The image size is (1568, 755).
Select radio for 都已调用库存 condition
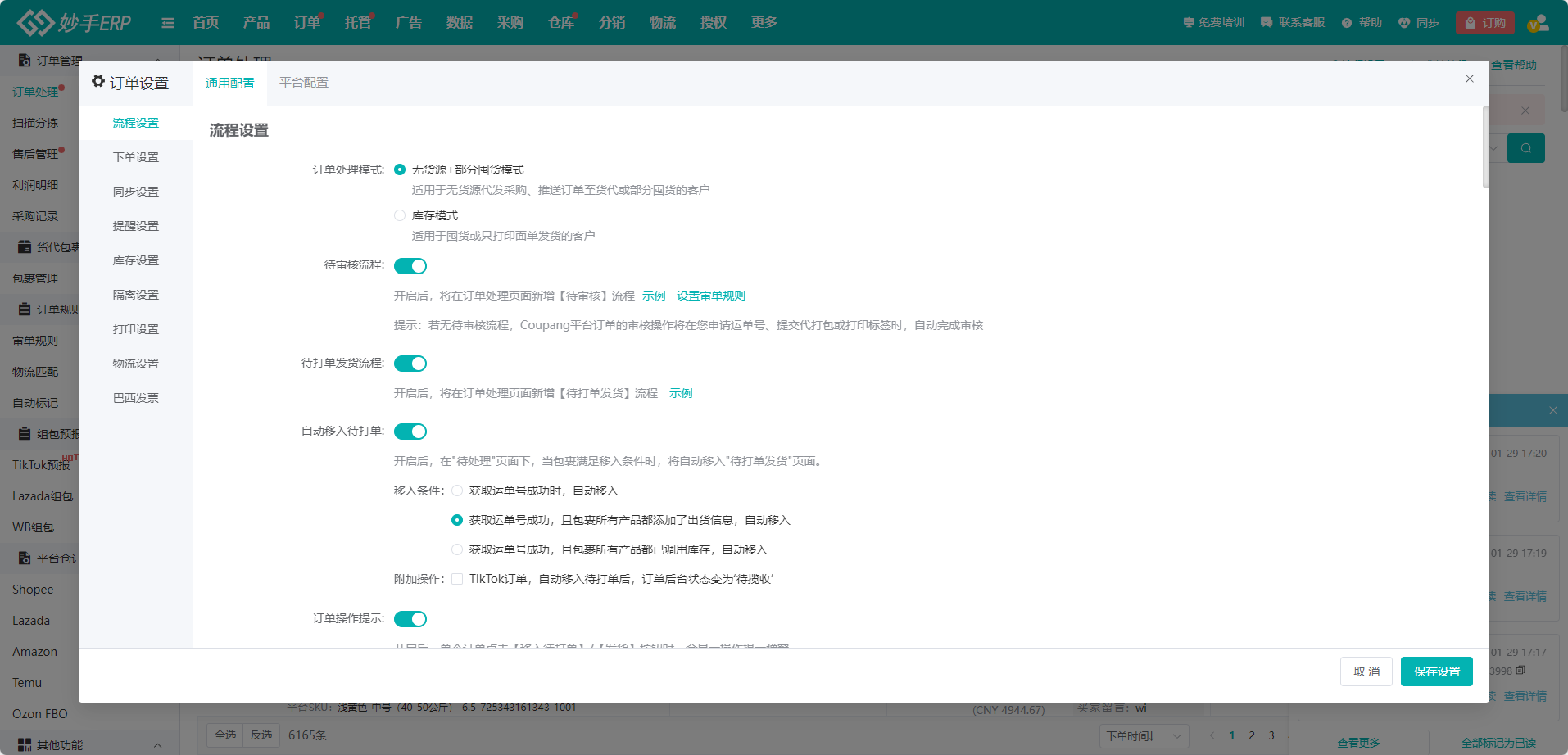(457, 549)
